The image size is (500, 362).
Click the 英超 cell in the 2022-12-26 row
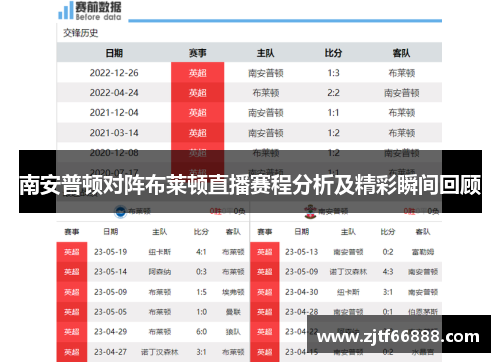(x=198, y=73)
